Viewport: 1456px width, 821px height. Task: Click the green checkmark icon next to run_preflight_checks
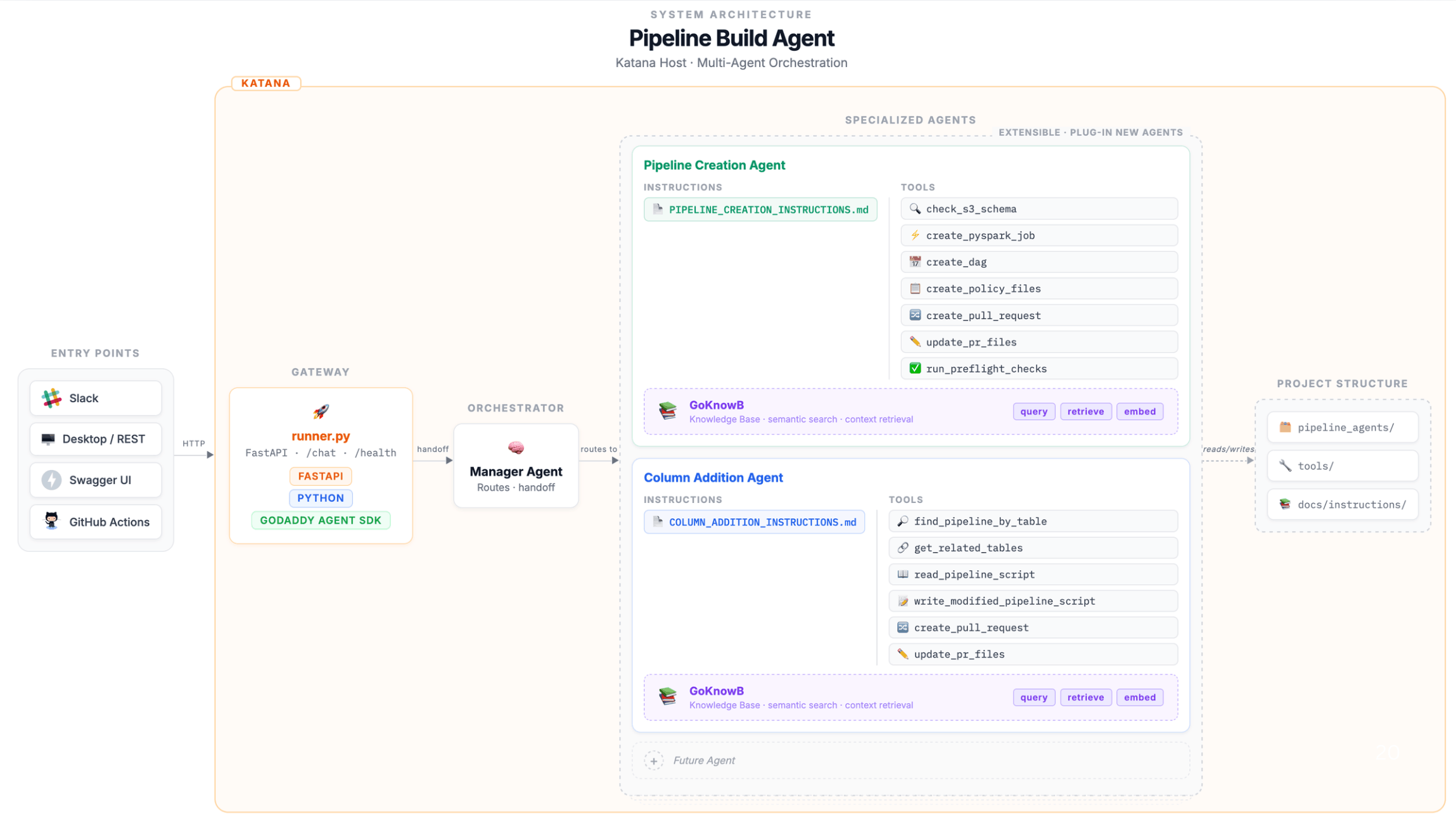point(915,368)
